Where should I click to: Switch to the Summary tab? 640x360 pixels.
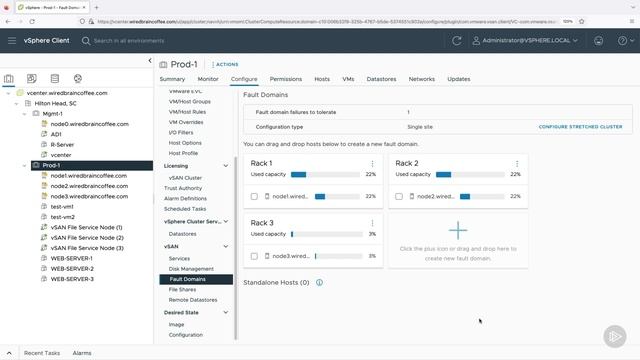[172, 79]
